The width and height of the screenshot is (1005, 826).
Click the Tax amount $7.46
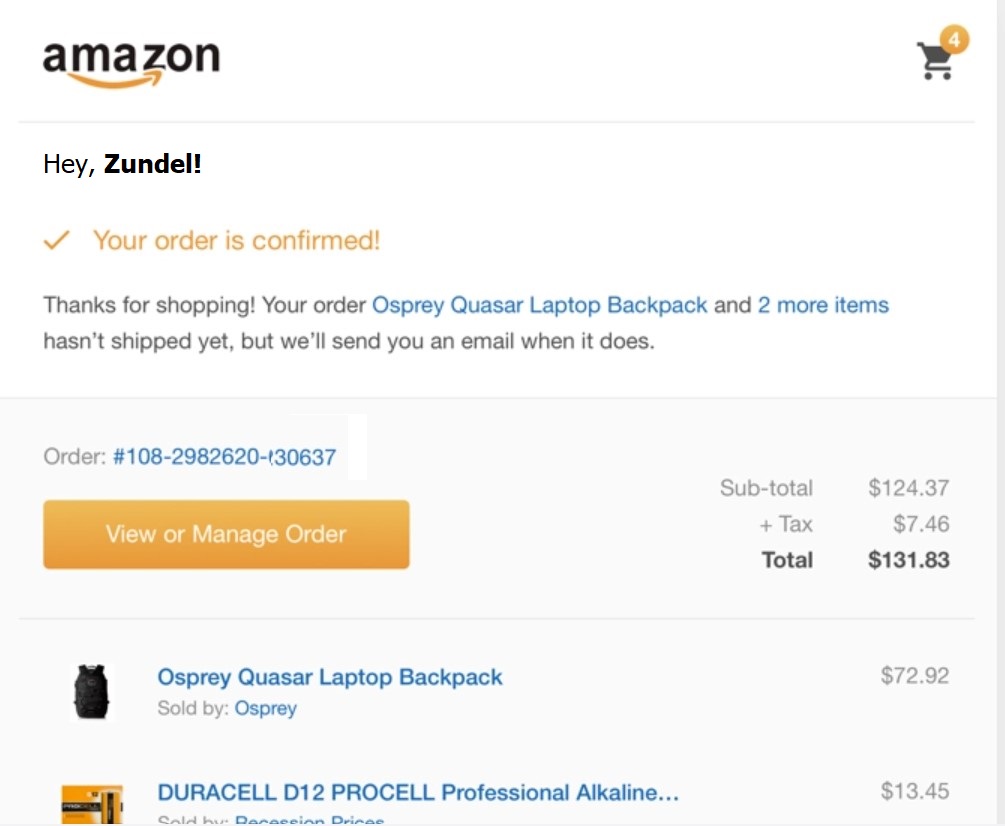coord(921,524)
